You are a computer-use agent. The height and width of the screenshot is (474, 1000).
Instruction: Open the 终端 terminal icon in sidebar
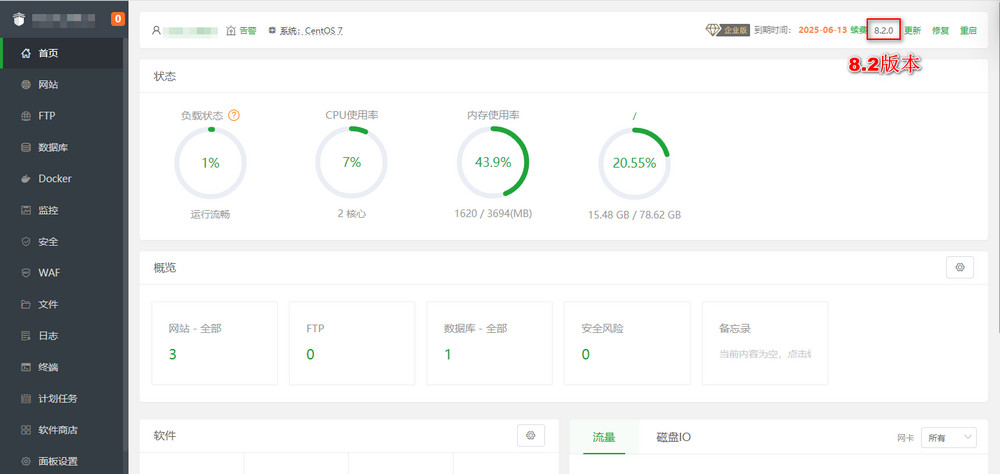[27, 367]
